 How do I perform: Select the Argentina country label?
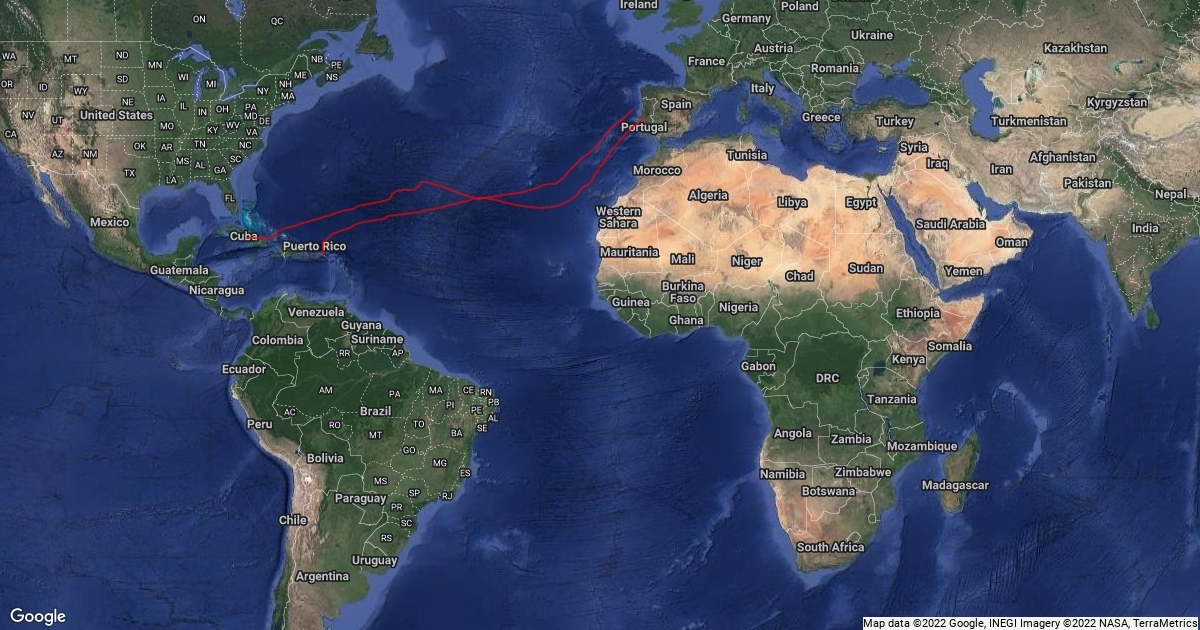[322, 576]
